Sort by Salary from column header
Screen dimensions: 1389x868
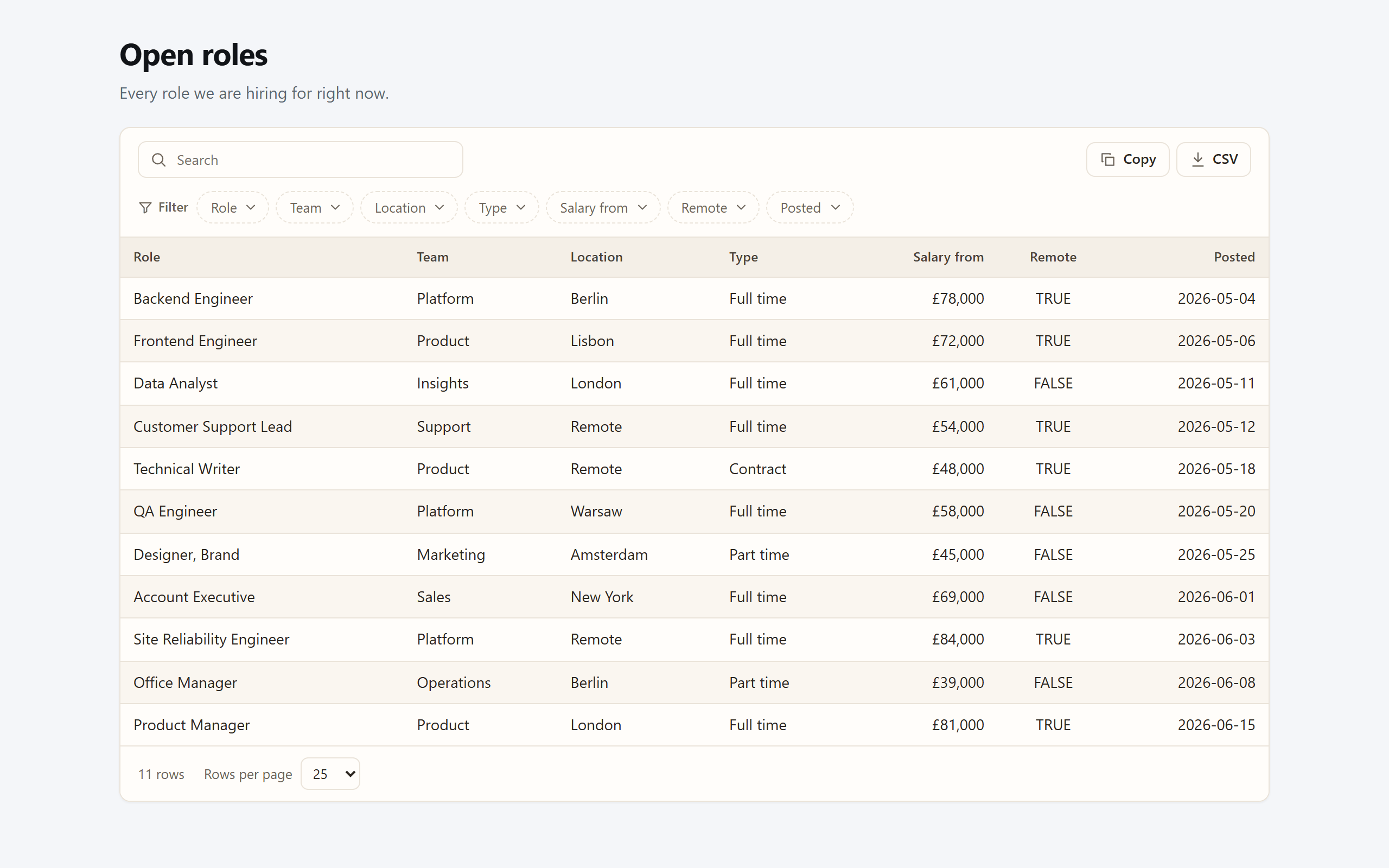(x=948, y=257)
